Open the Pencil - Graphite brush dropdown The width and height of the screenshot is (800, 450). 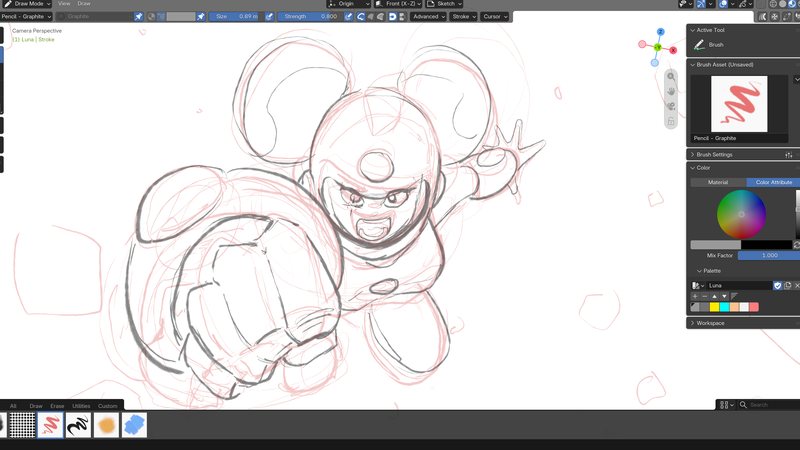[27, 16]
